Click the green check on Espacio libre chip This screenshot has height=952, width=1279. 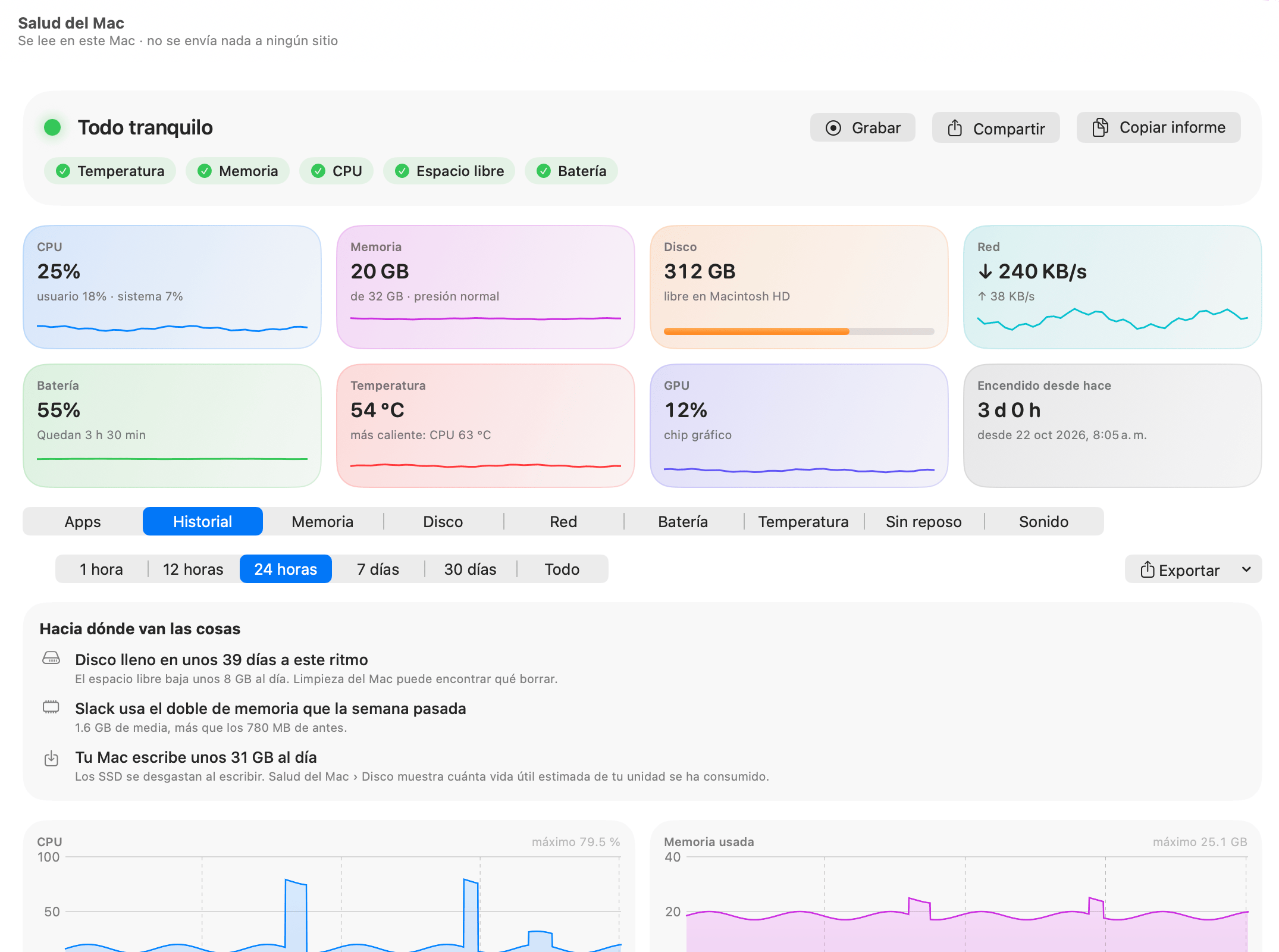click(x=402, y=171)
